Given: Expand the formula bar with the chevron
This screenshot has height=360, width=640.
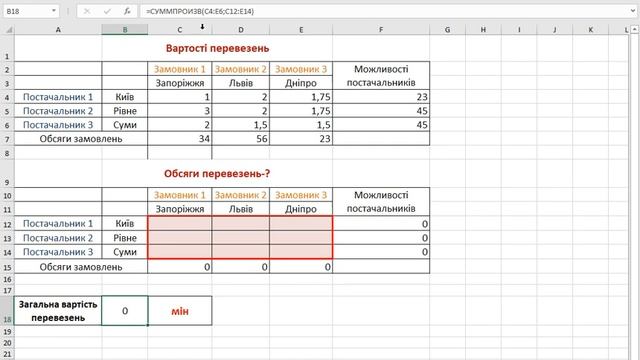Looking at the screenshot, I should pyautogui.click(x=633, y=11).
